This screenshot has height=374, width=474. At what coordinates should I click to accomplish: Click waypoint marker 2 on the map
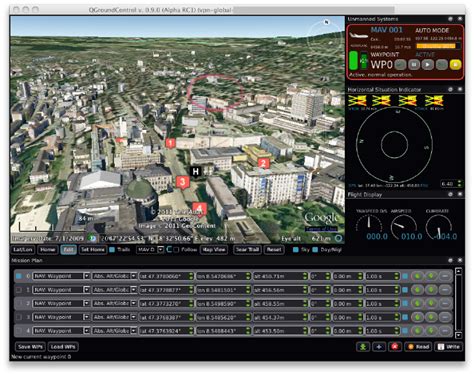[x=263, y=163]
